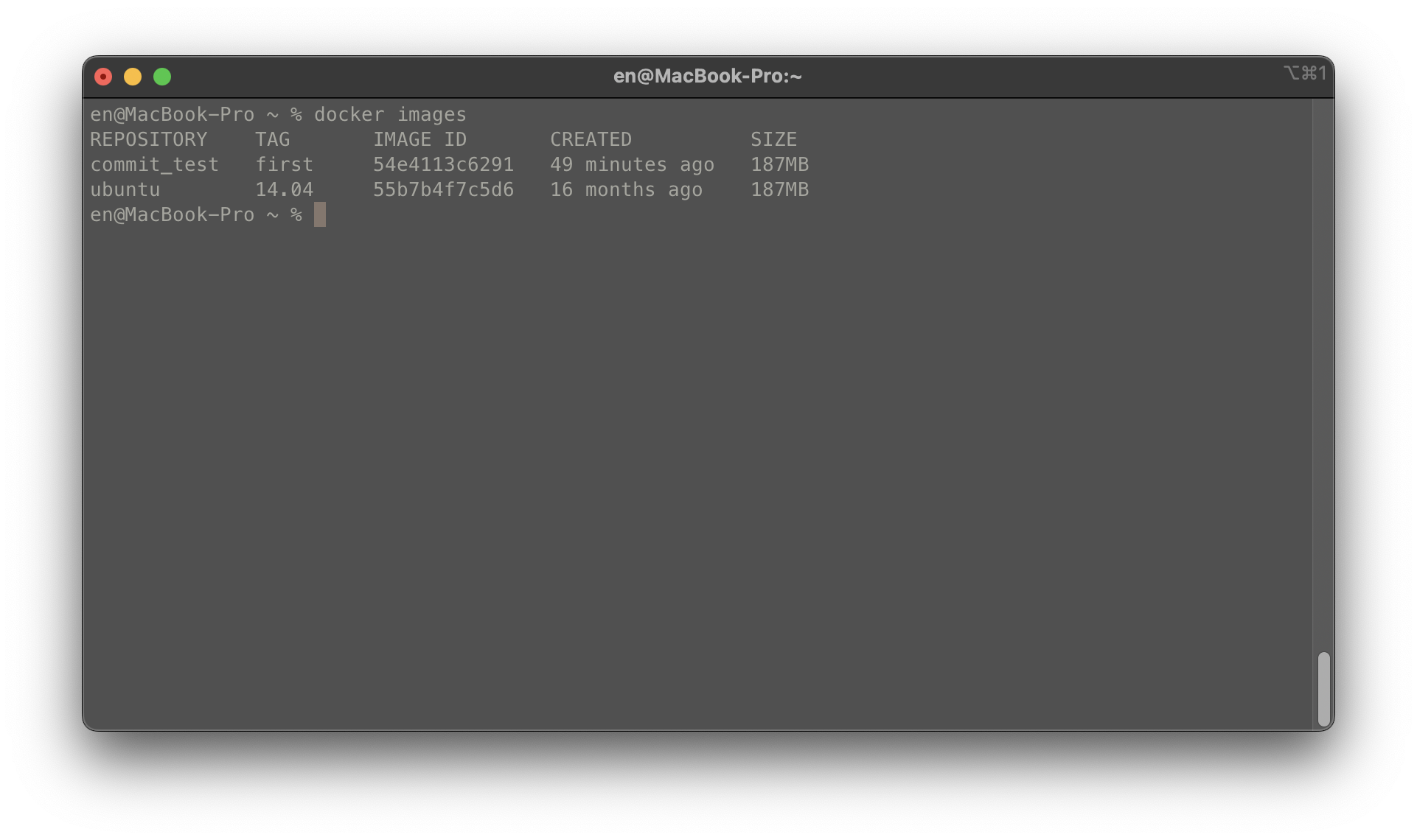Click the '49 minutes ago' text

tap(632, 165)
